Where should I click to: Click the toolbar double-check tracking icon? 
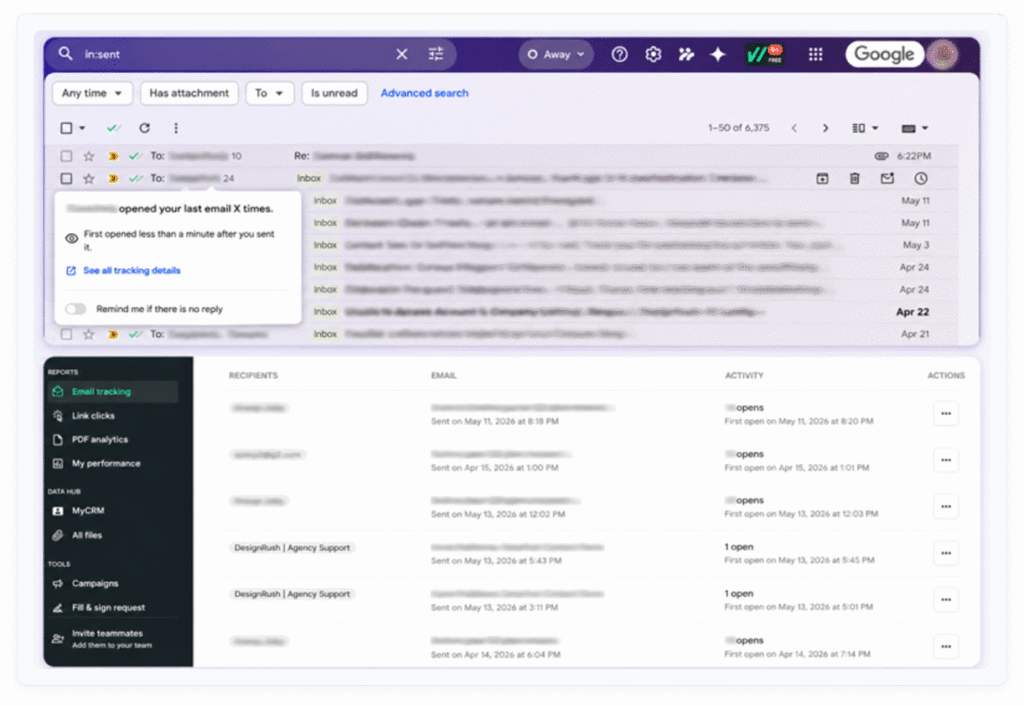click(114, 128)
